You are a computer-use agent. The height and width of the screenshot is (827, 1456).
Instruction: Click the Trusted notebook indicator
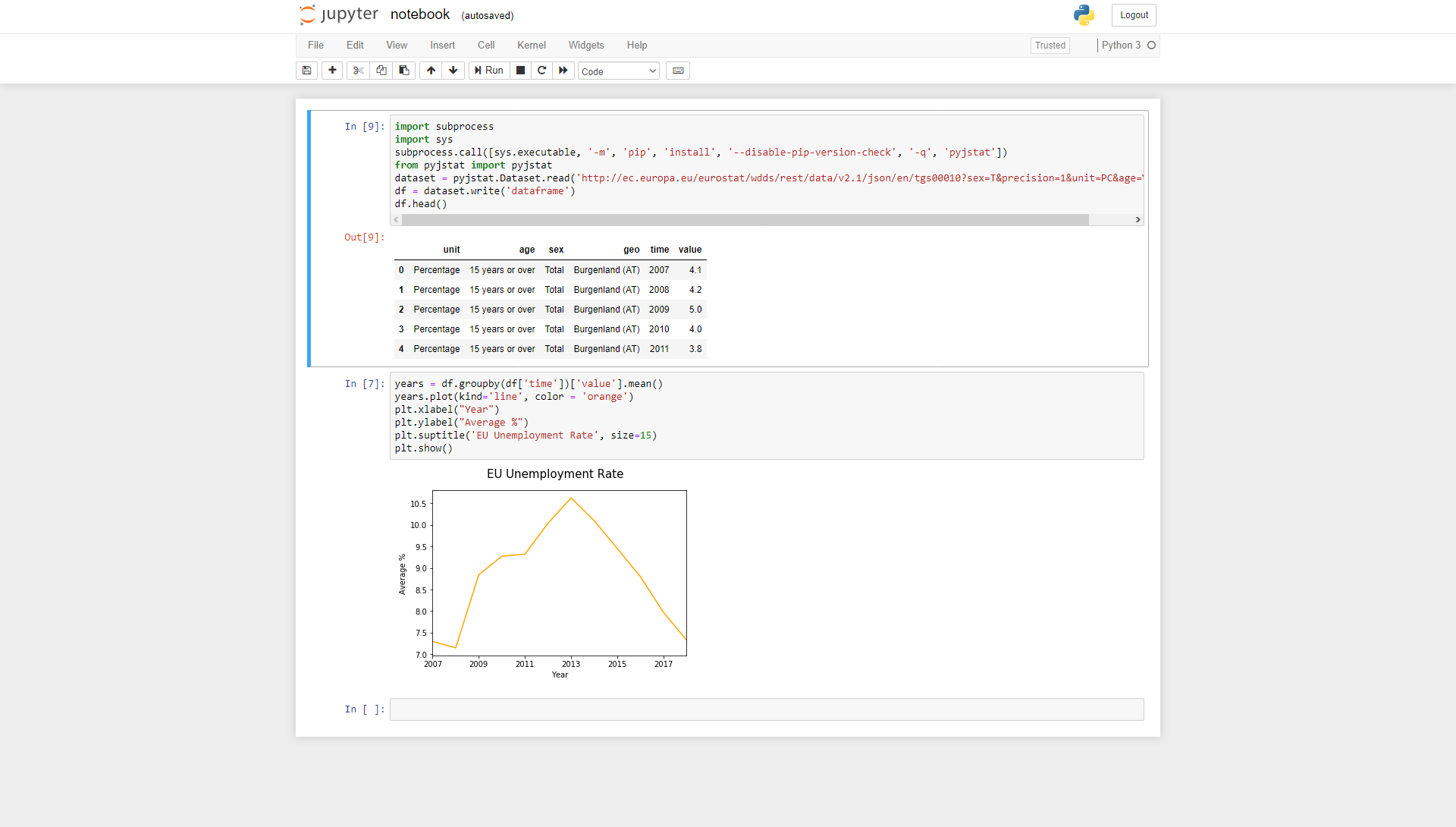pos(1050,46)
